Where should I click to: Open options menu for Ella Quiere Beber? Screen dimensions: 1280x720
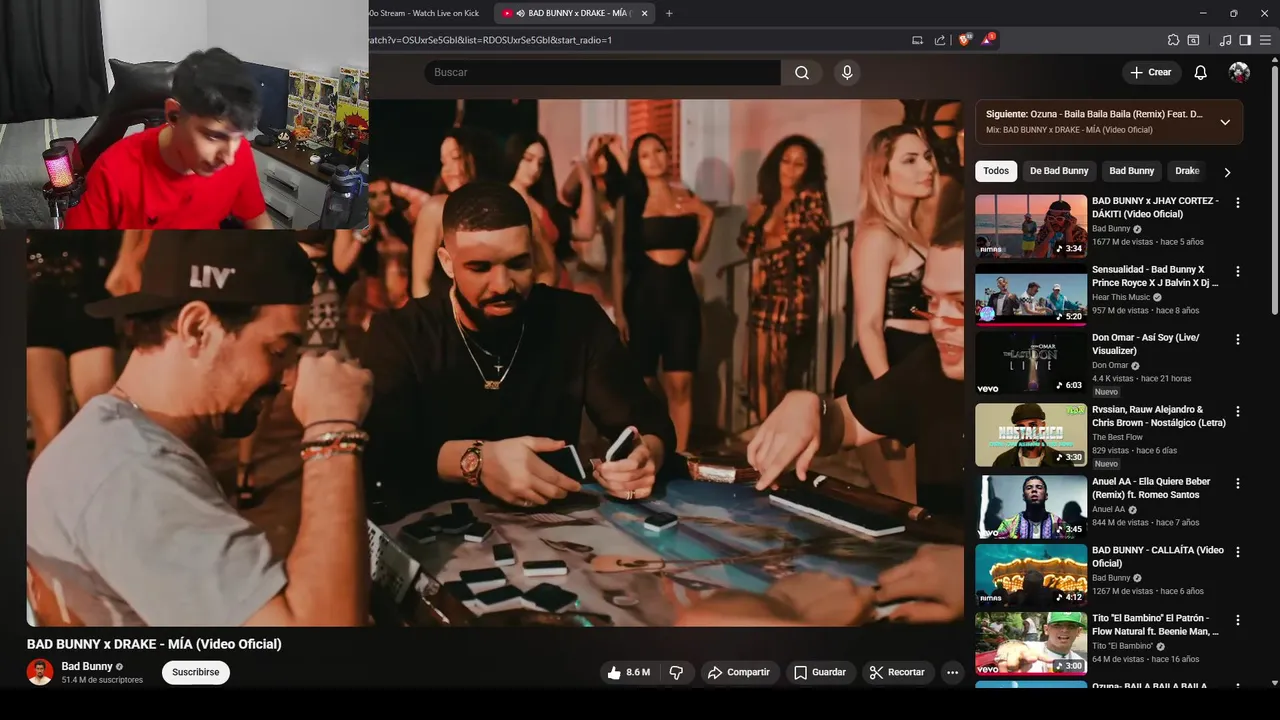(x=1238, y=483)
